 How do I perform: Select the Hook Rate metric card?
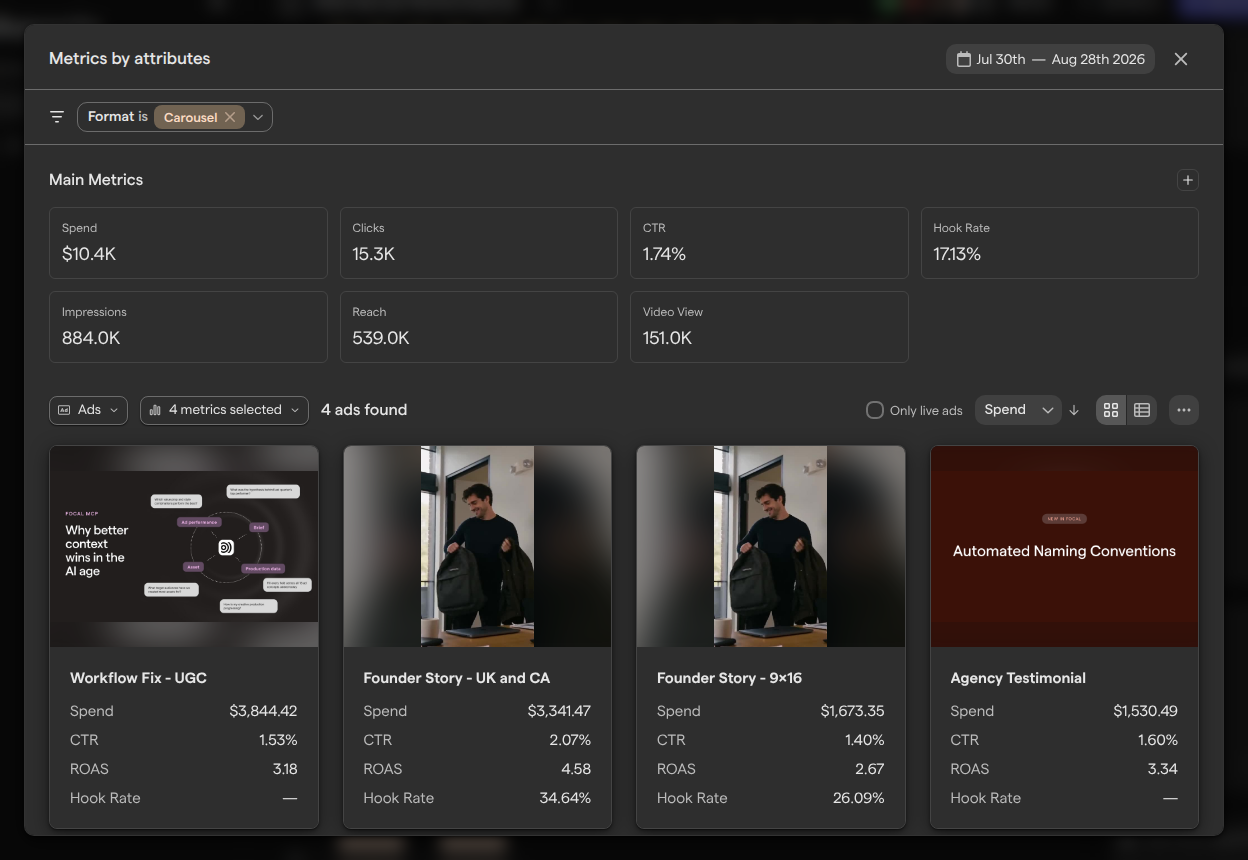coord(1060,243)
